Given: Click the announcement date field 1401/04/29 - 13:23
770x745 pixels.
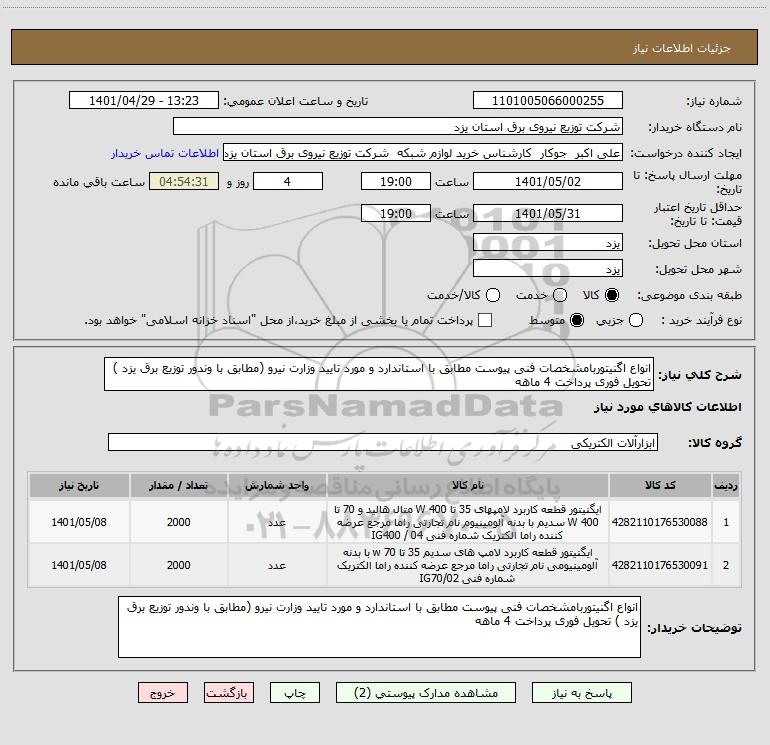Looking at the screenshot, I should tap(144, 100).
